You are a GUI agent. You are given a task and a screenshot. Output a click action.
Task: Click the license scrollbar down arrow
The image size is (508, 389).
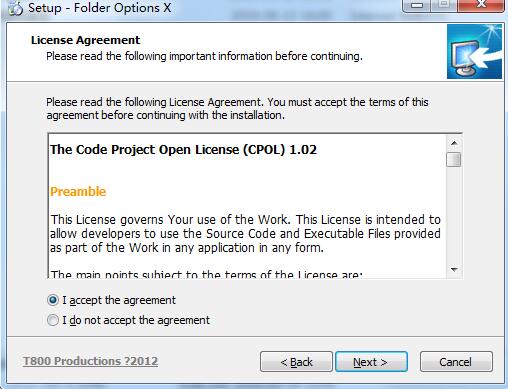(x=454, y=270)
